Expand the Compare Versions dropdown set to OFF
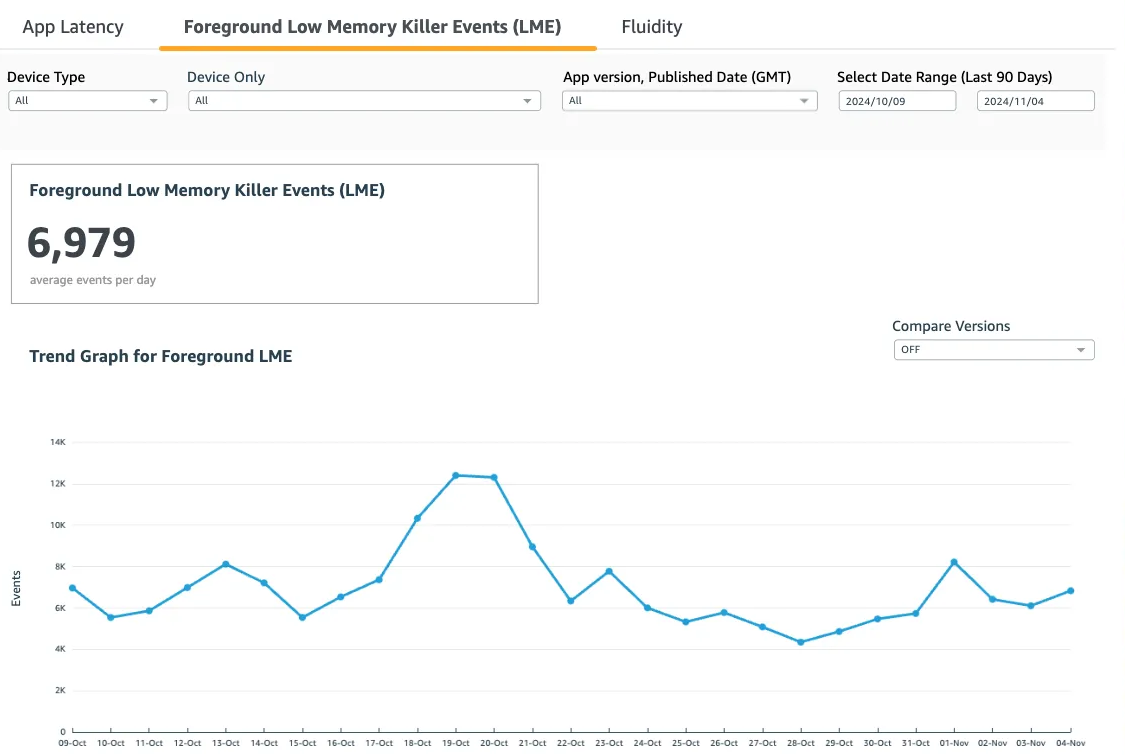 993,350
